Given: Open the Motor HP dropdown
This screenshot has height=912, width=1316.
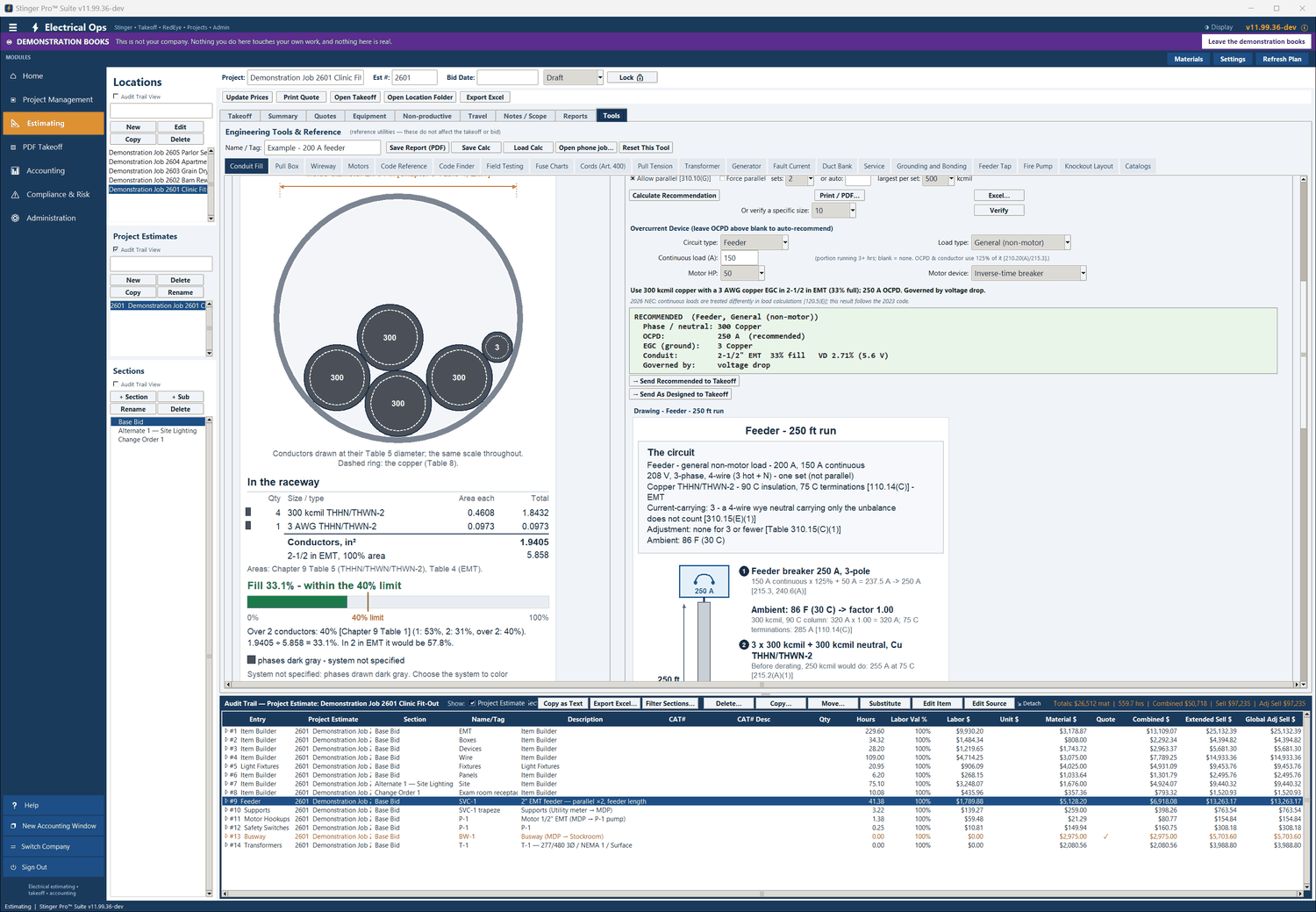Looking at the screenshot, I should pyautogui.click(x=761, y=273).
